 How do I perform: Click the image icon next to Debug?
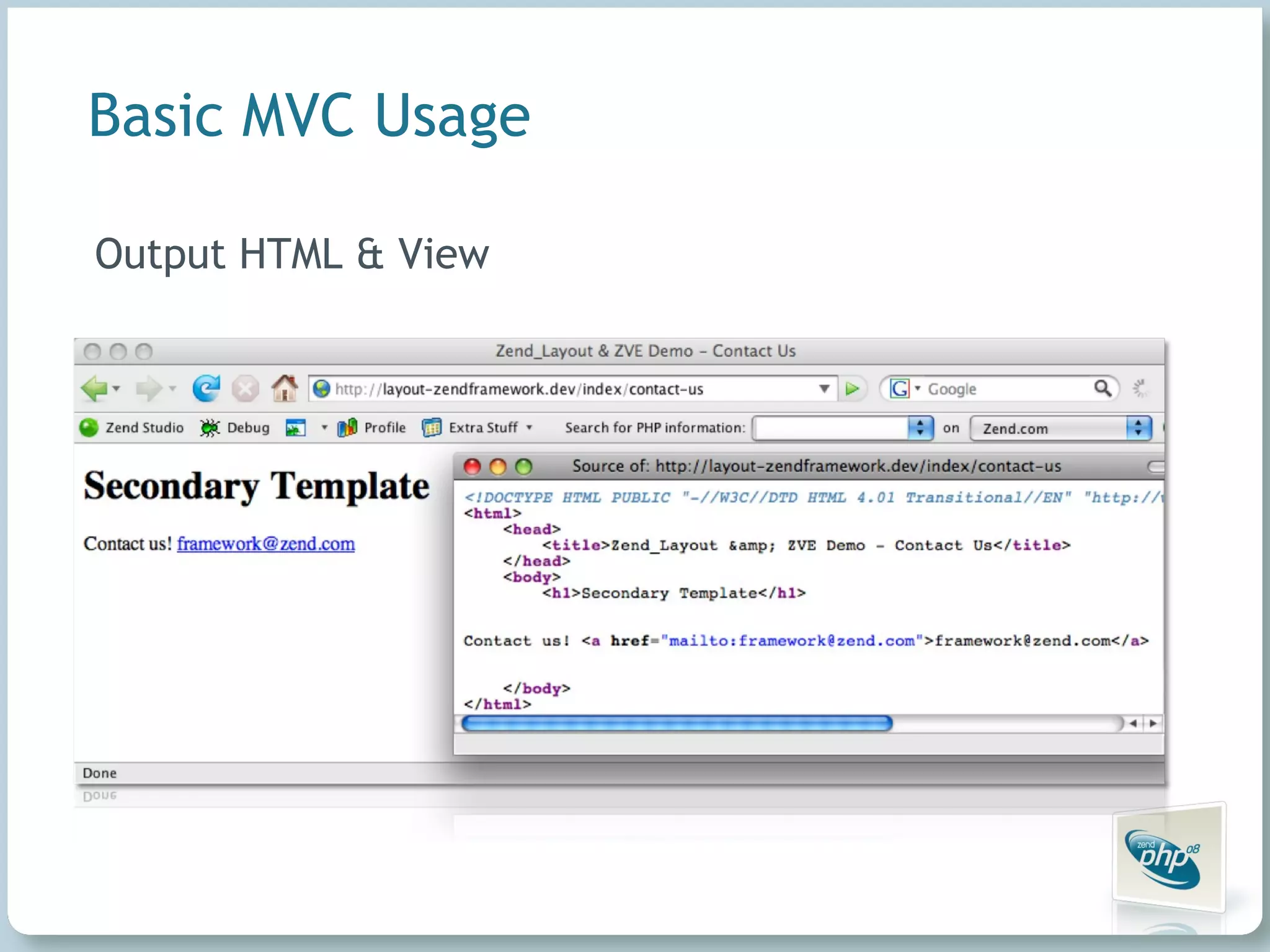click(x=296, y=428)
